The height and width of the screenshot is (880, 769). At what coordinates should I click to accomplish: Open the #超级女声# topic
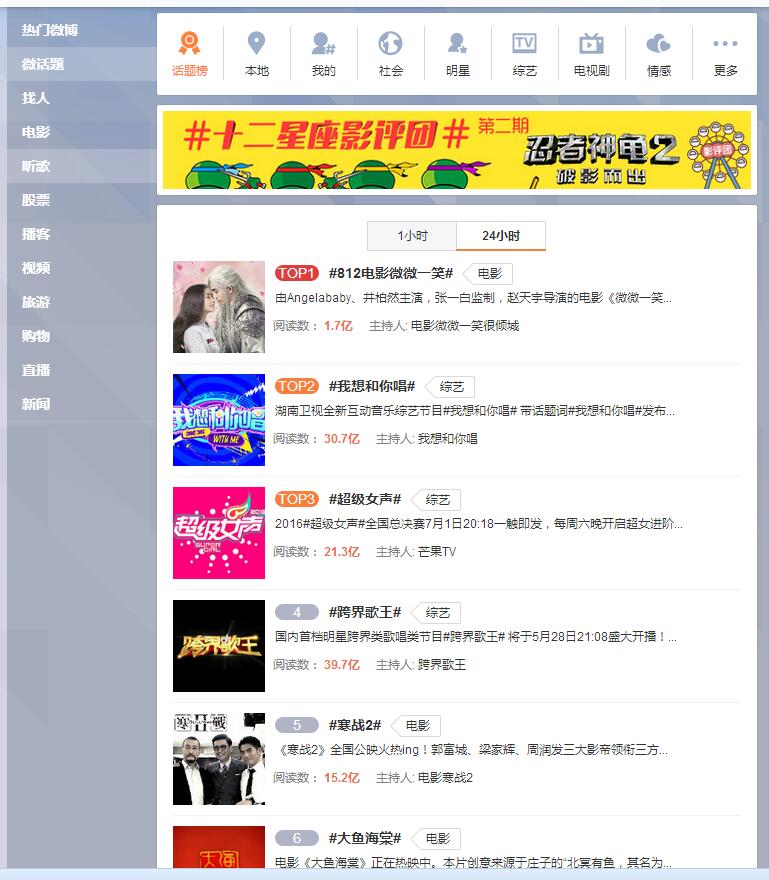point(365,499)
